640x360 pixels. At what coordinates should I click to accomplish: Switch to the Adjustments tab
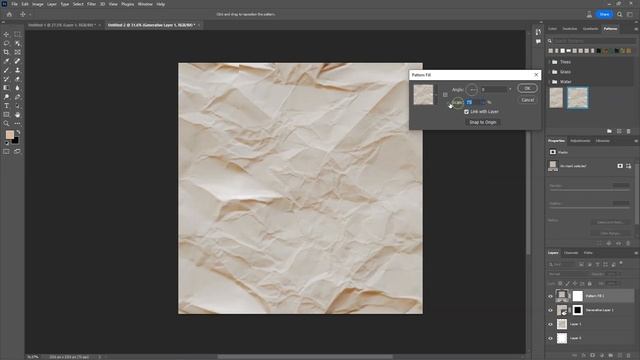[x=580, y=141]
